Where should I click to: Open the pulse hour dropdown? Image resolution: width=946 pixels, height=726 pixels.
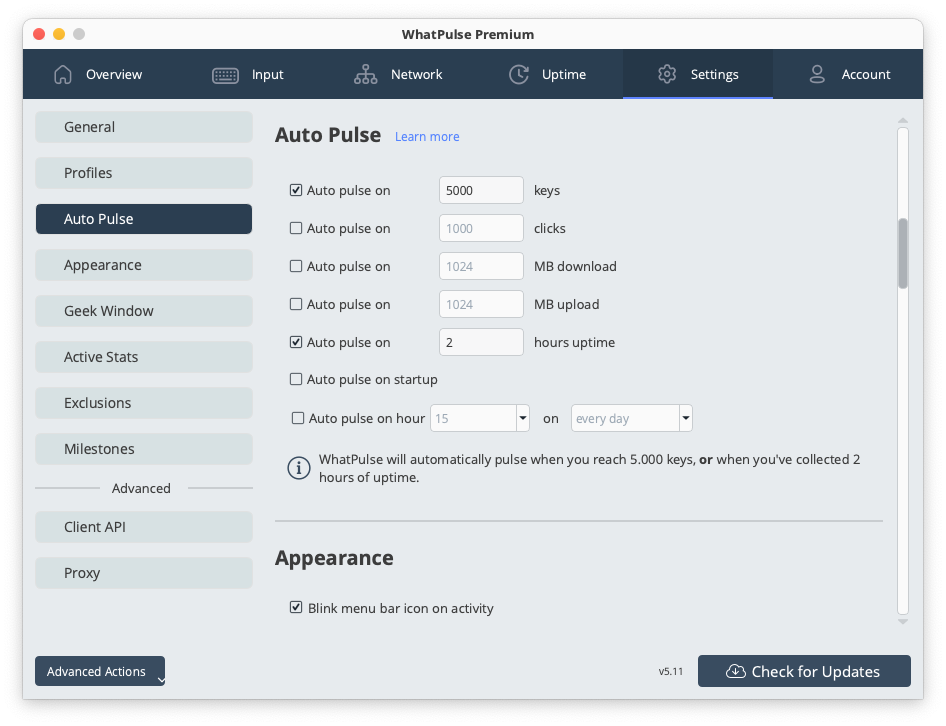521,418
